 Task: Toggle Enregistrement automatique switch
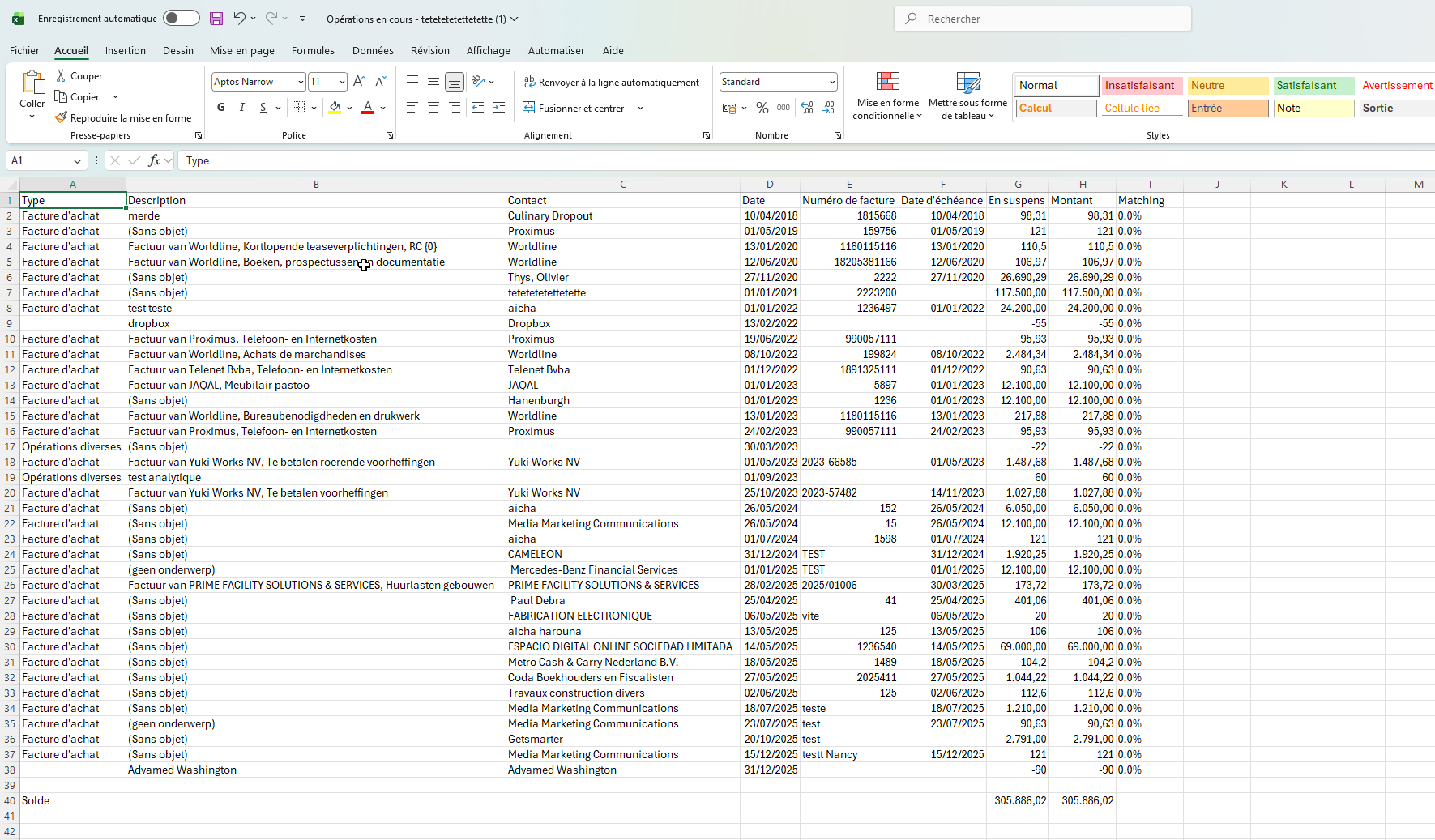(x=181, y=19)
